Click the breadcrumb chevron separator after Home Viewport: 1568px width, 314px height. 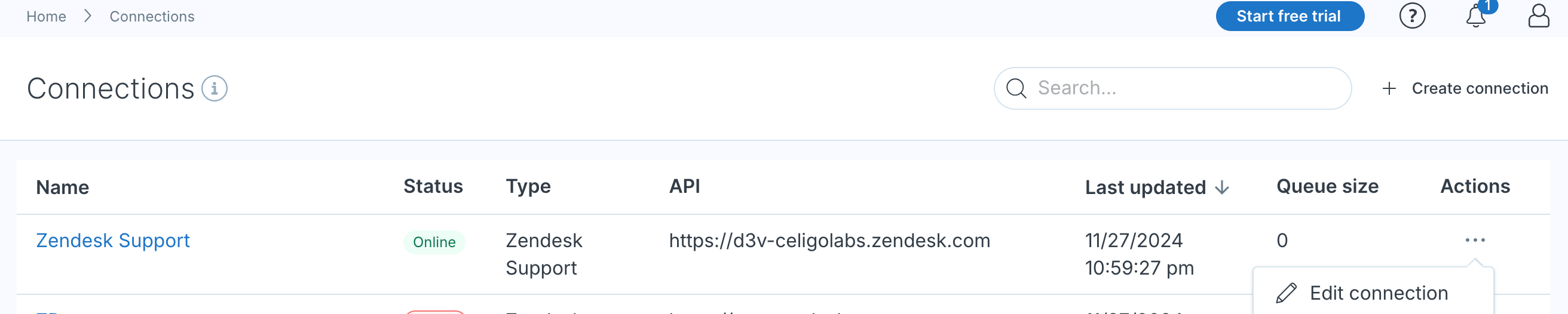tap(88, 17)
